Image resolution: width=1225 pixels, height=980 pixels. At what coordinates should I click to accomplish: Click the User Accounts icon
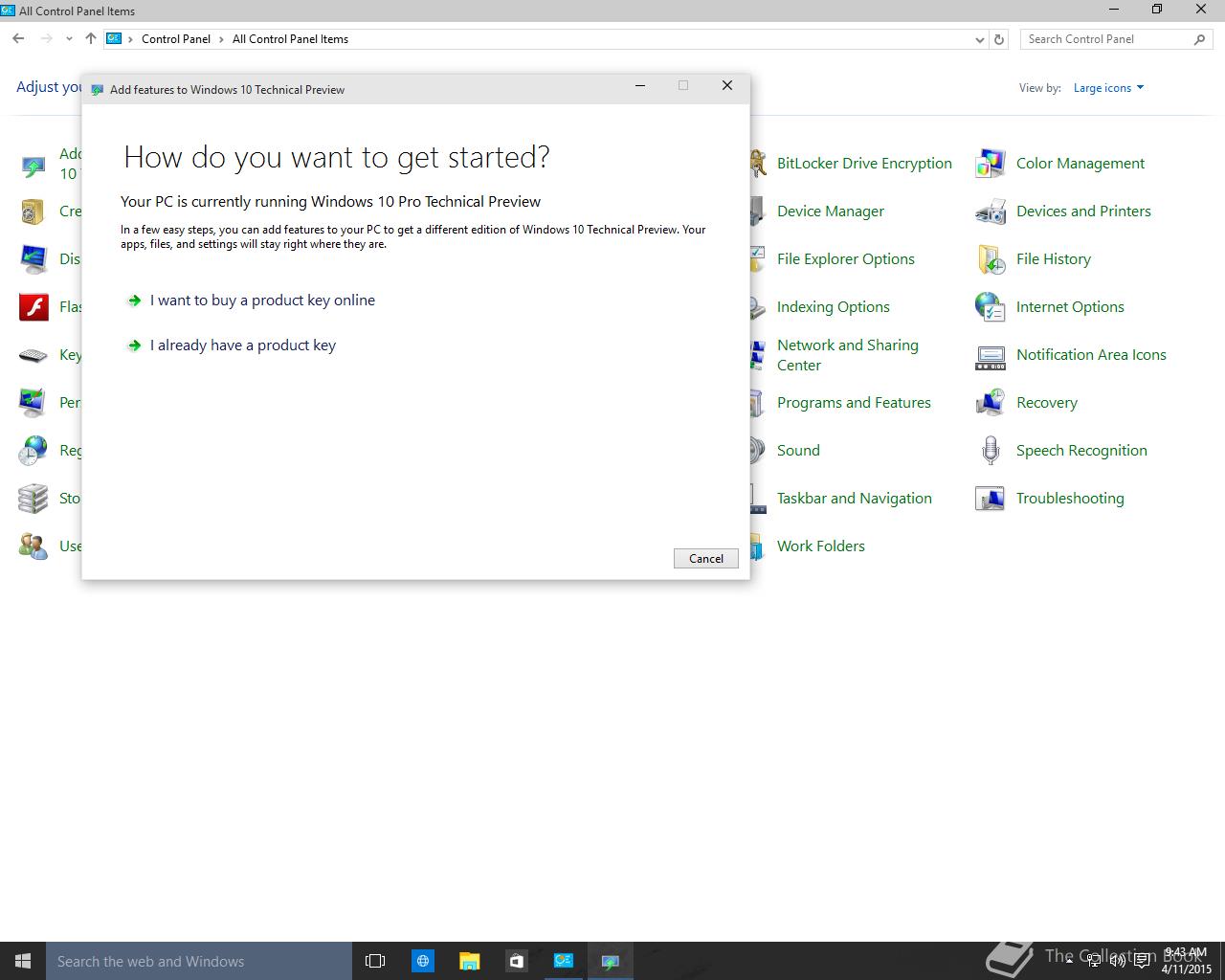tap(33, 546)
